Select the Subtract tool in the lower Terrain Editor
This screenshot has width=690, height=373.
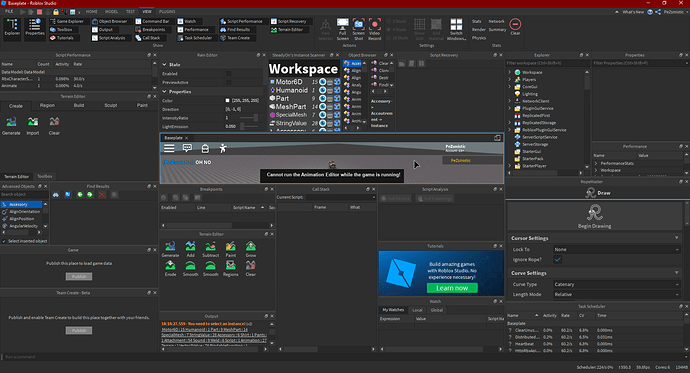(x=210, y=249)
